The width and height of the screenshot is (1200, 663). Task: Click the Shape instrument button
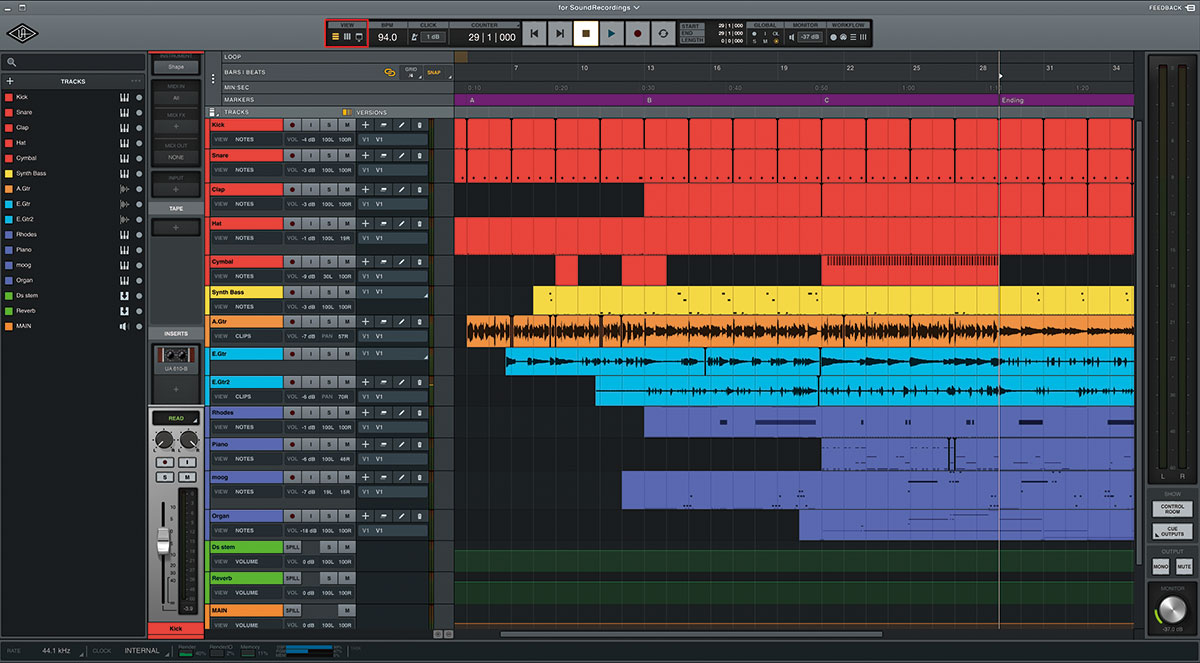pyautogui.click(x=176, y=67)
